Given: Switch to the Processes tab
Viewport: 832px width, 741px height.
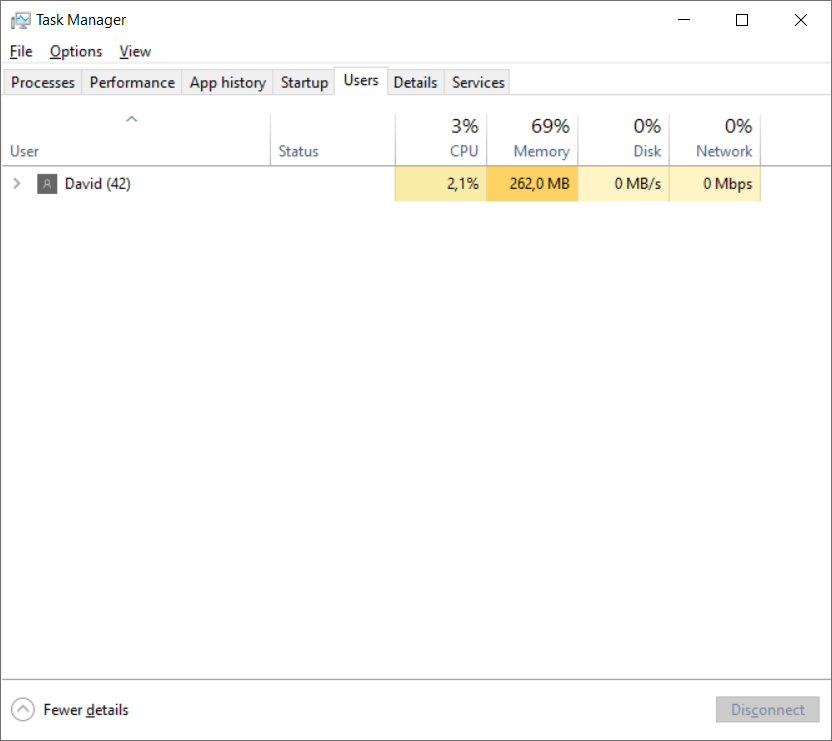Looking at the screenshot, I should click(43, 82).
